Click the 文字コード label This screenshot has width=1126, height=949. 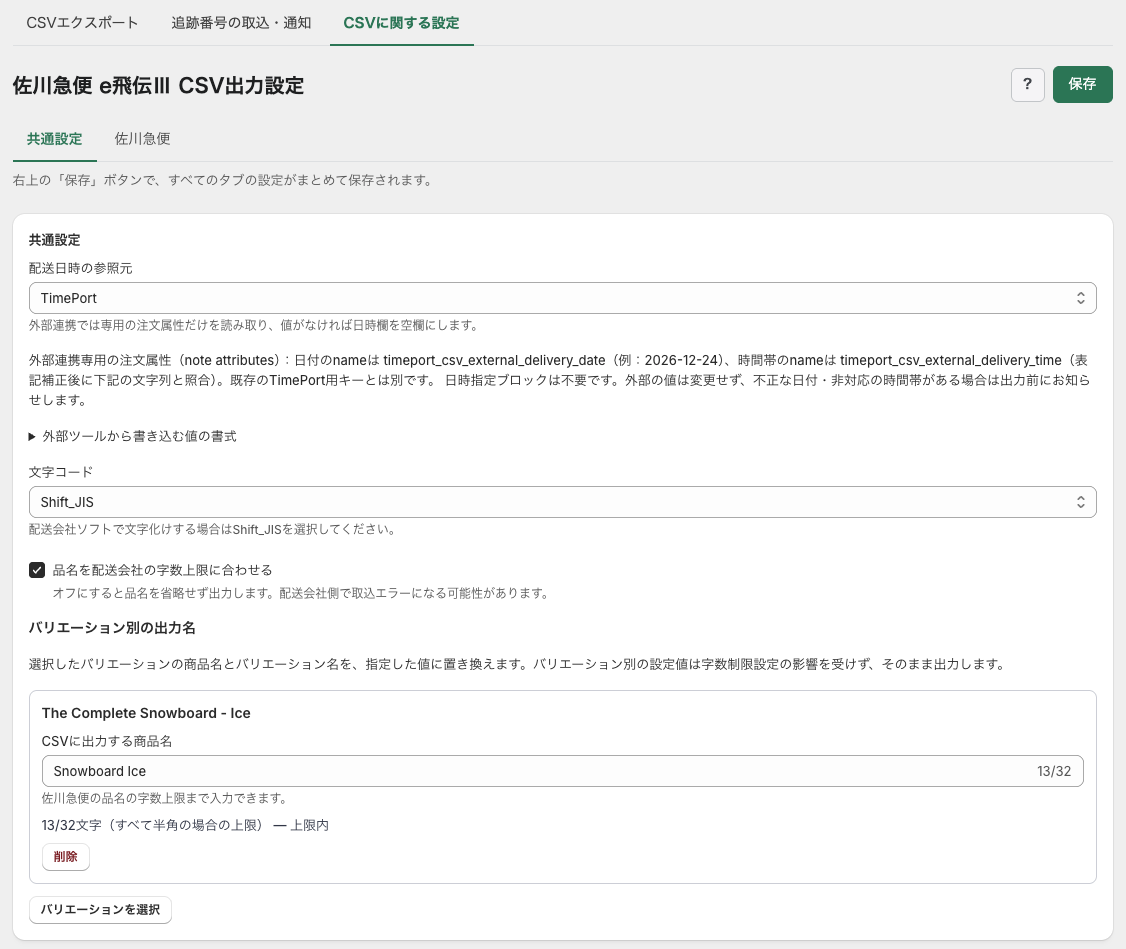tap(61, 472)
